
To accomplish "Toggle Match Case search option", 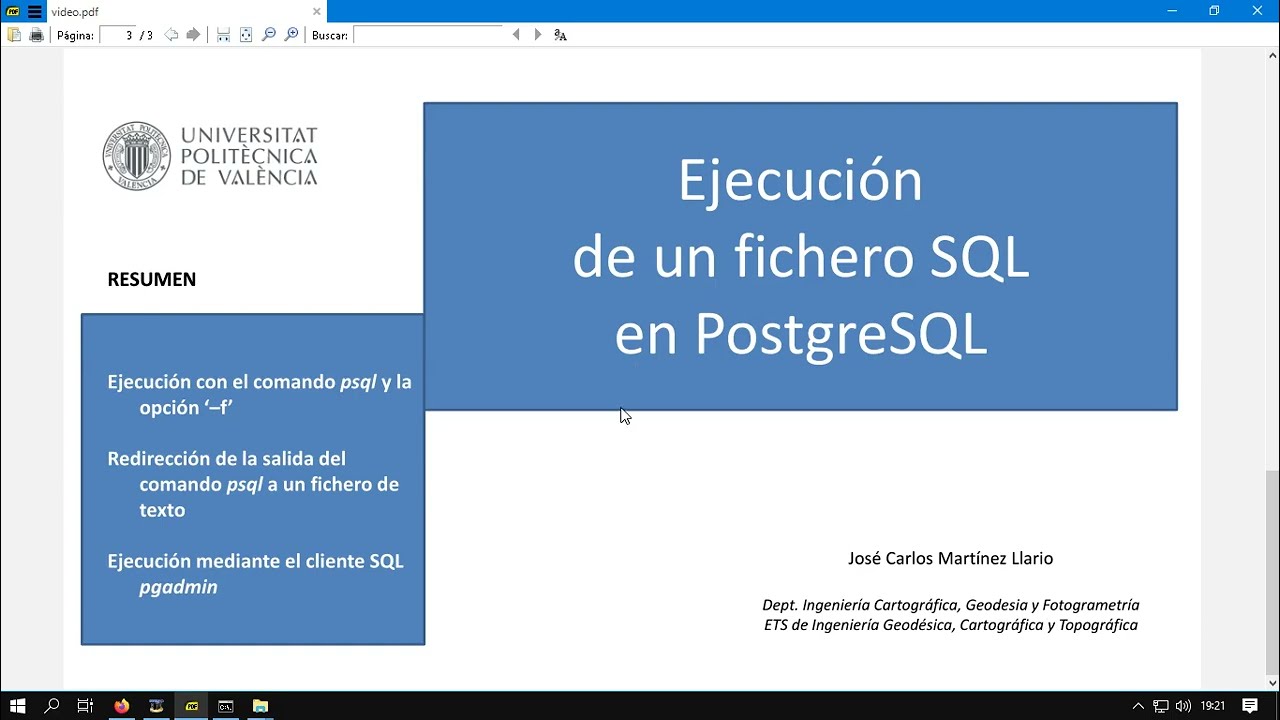I will click(x=560, y=35).
